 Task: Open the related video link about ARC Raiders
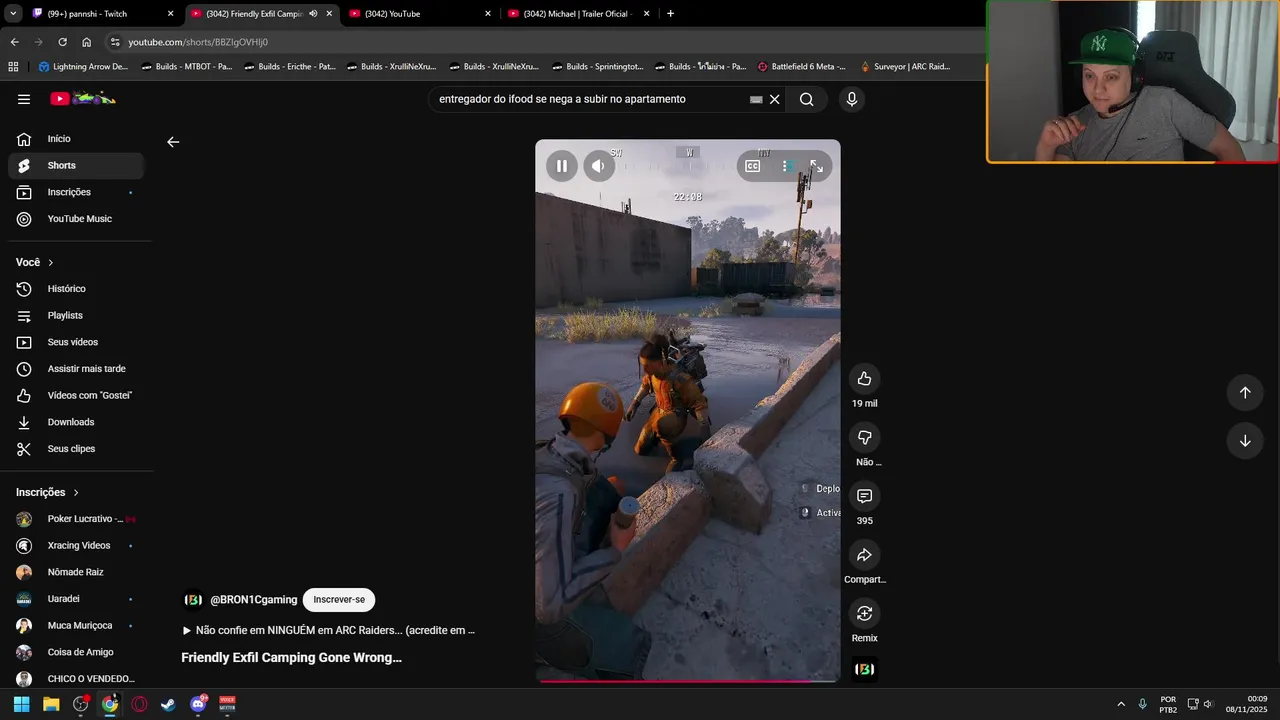329,631
